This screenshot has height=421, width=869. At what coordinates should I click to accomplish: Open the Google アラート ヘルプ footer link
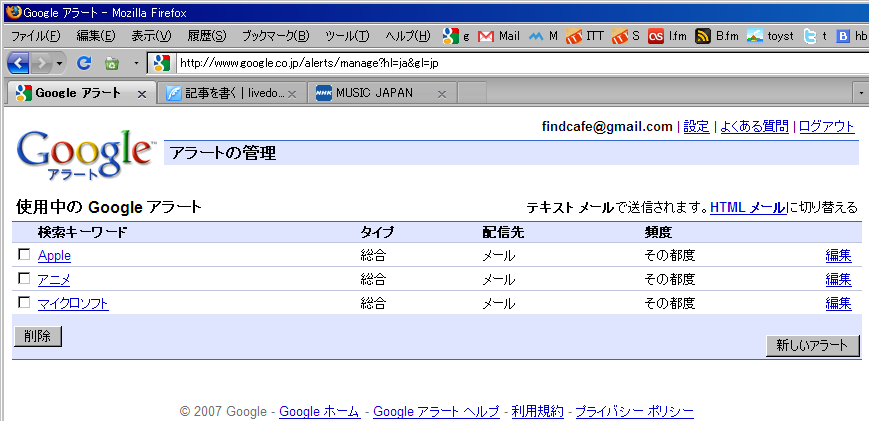click(436, 412)
